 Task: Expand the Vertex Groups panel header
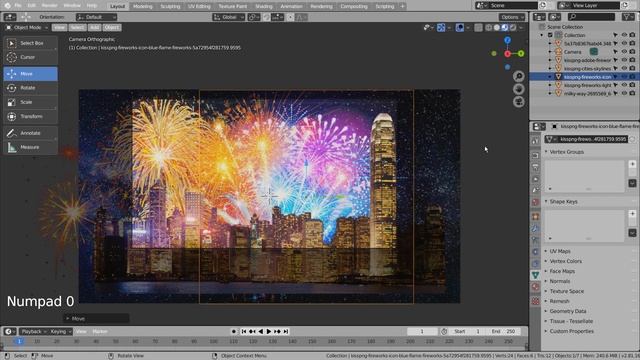click(x=567, y=152)
